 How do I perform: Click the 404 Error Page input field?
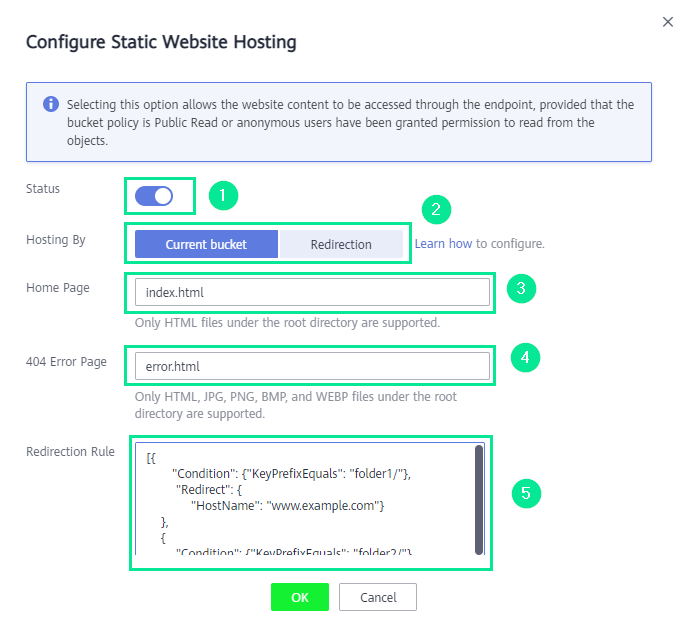click(312, 366)
